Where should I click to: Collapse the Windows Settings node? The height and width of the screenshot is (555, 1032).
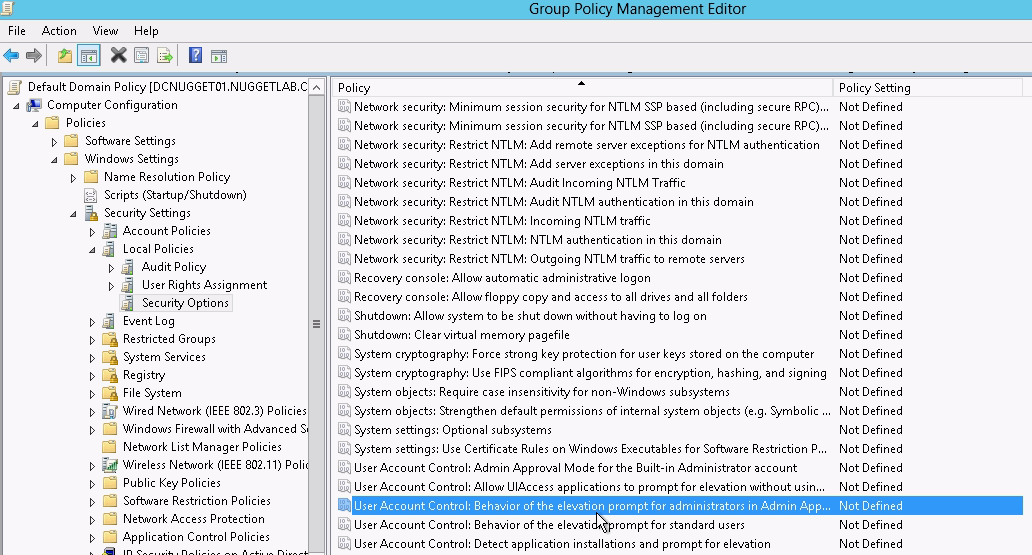[x=54, y=160]
